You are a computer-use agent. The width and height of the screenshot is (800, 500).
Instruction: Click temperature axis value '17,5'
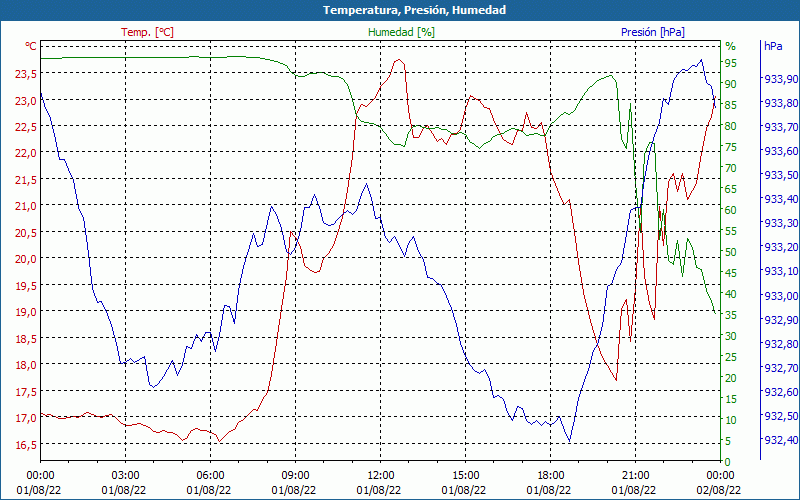pyautogui.click(x=26, y=391)
